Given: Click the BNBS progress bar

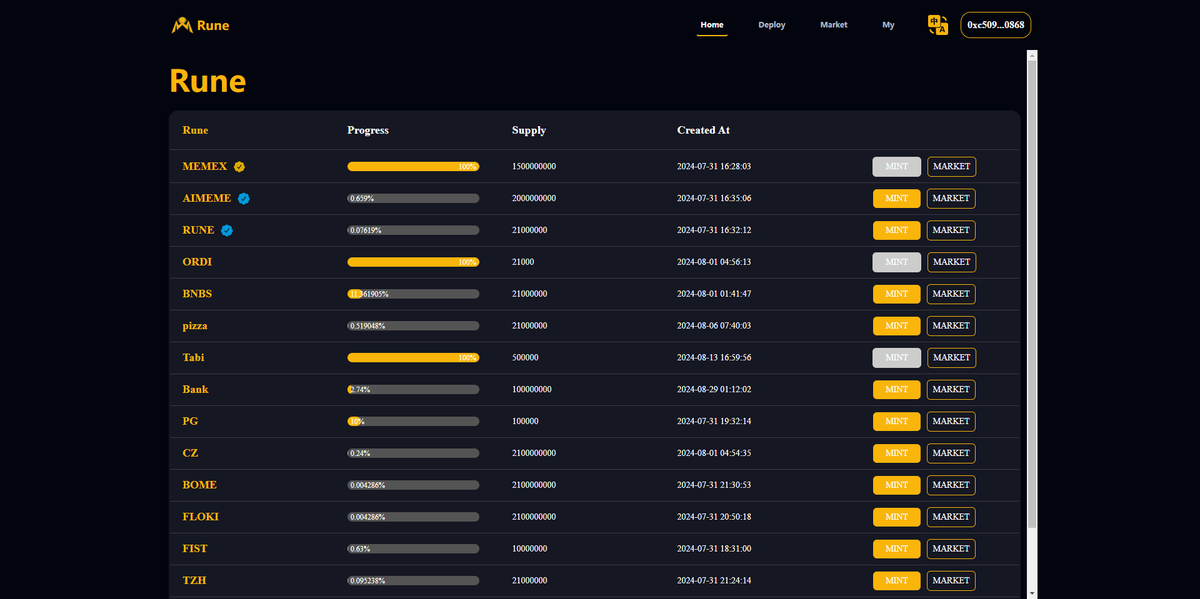Looking at the screenshot, I should (x=413, y=294).
